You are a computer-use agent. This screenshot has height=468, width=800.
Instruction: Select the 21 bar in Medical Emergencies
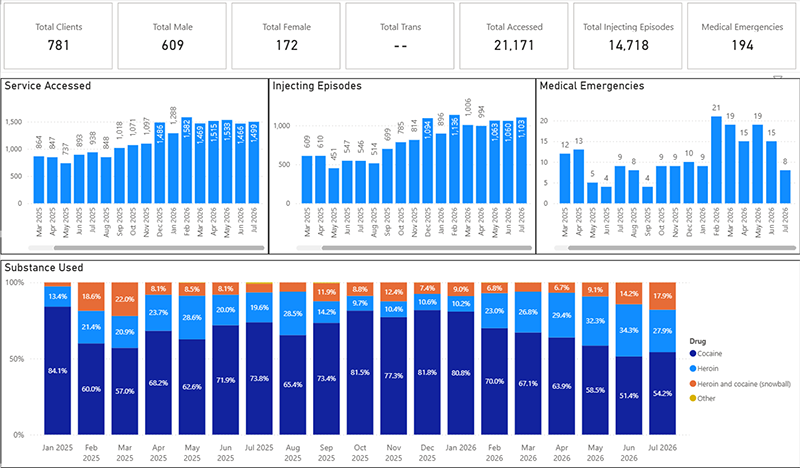(x=716, y=160)
